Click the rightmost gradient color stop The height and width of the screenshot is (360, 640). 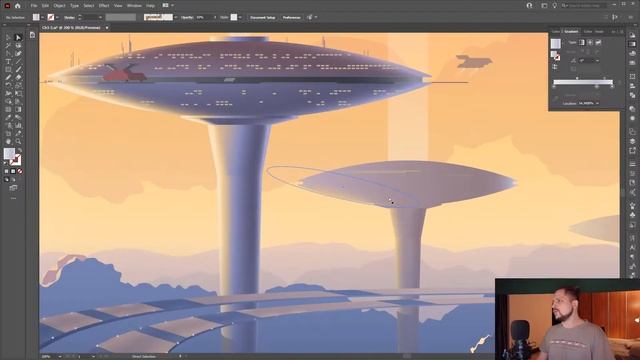[611, 87]
